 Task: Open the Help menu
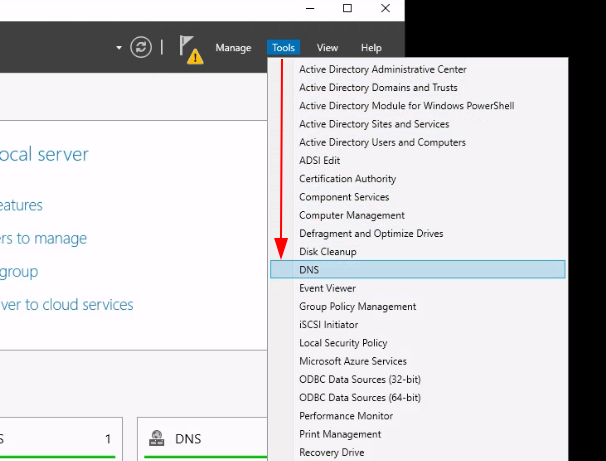[371, 48]
